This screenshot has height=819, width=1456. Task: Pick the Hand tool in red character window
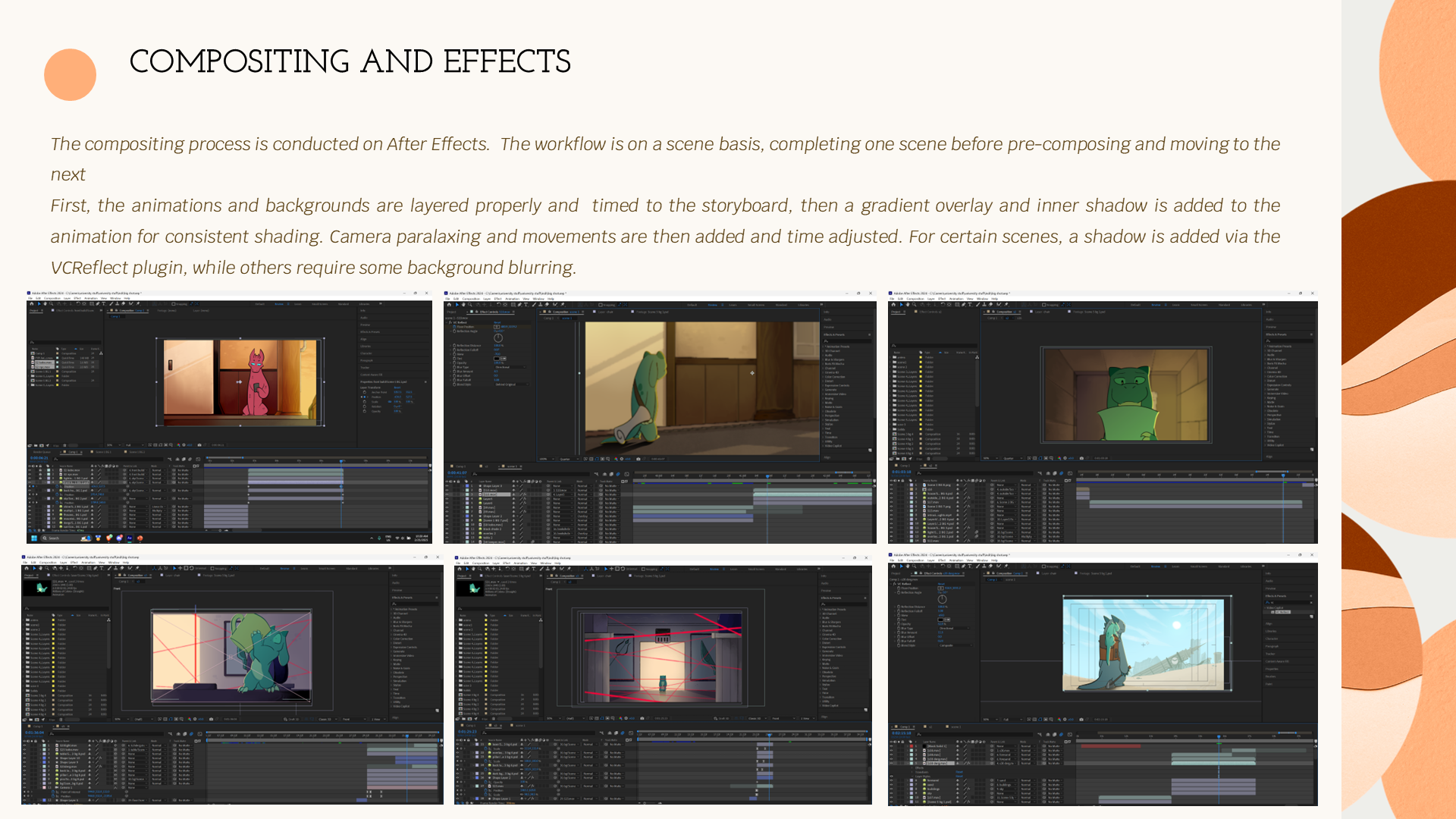[45, 304]
